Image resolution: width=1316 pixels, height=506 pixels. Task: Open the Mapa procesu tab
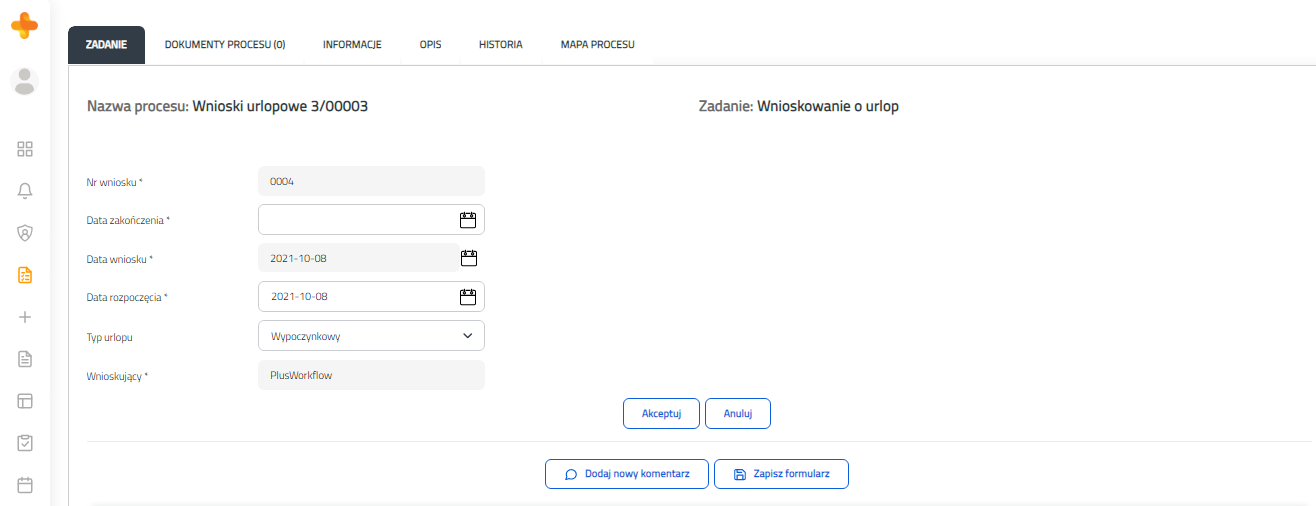tap(598, 45)
